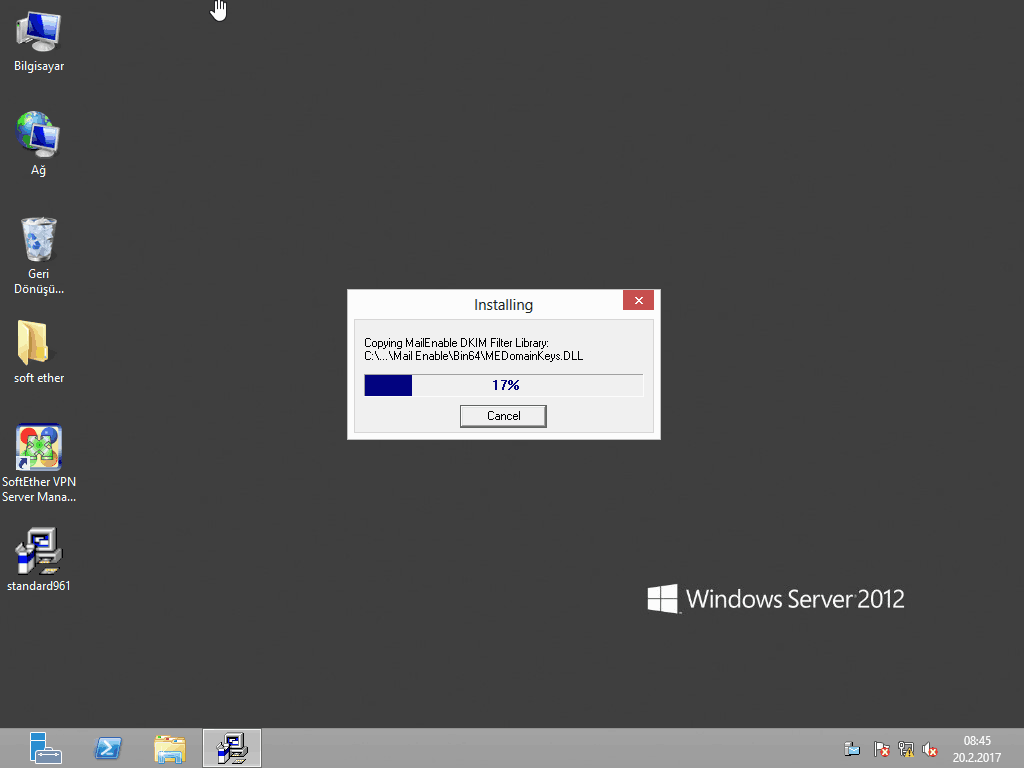1024x768 pixels.
Task: Activate the running installer taskbar button
Action: pos(232,748)
